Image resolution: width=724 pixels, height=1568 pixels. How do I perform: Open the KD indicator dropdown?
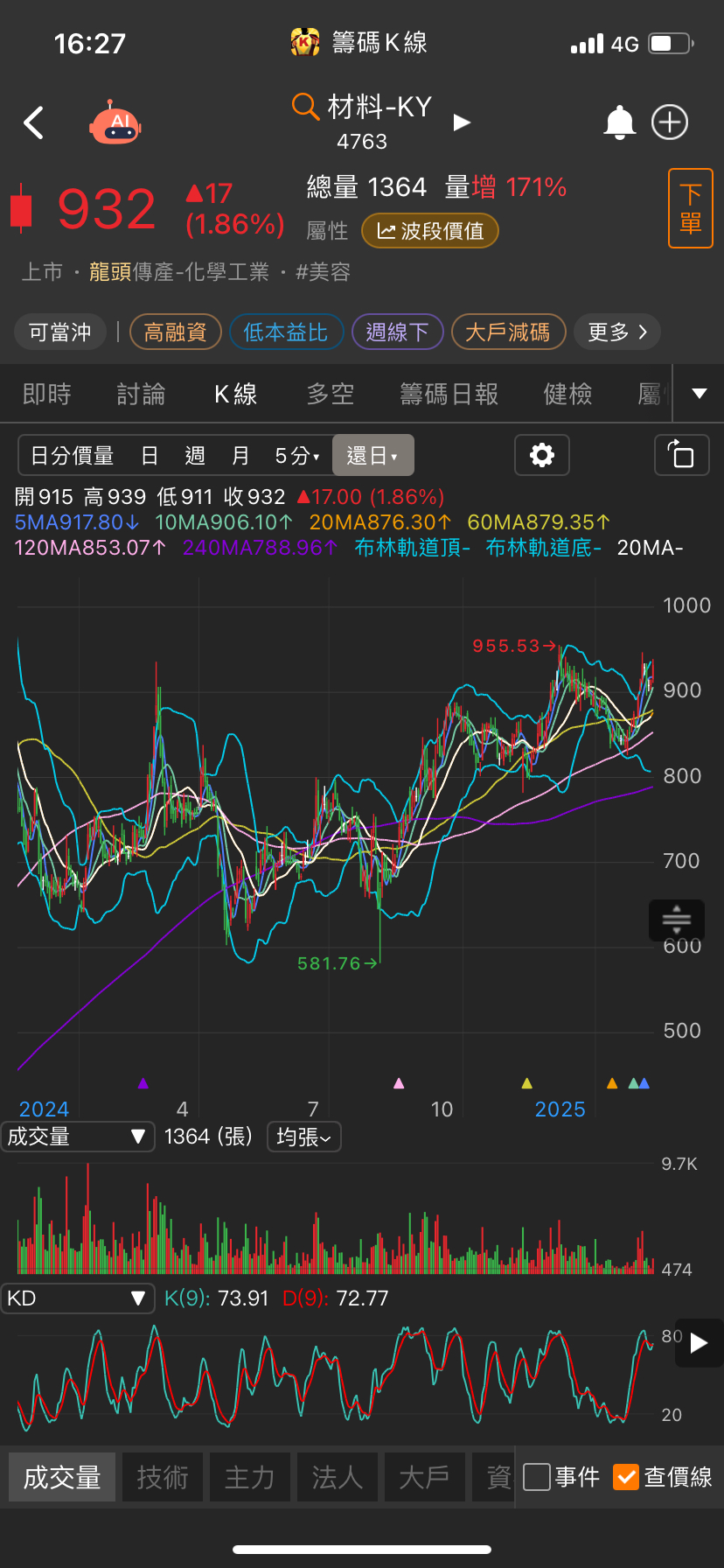click(x=77, y=1298)
